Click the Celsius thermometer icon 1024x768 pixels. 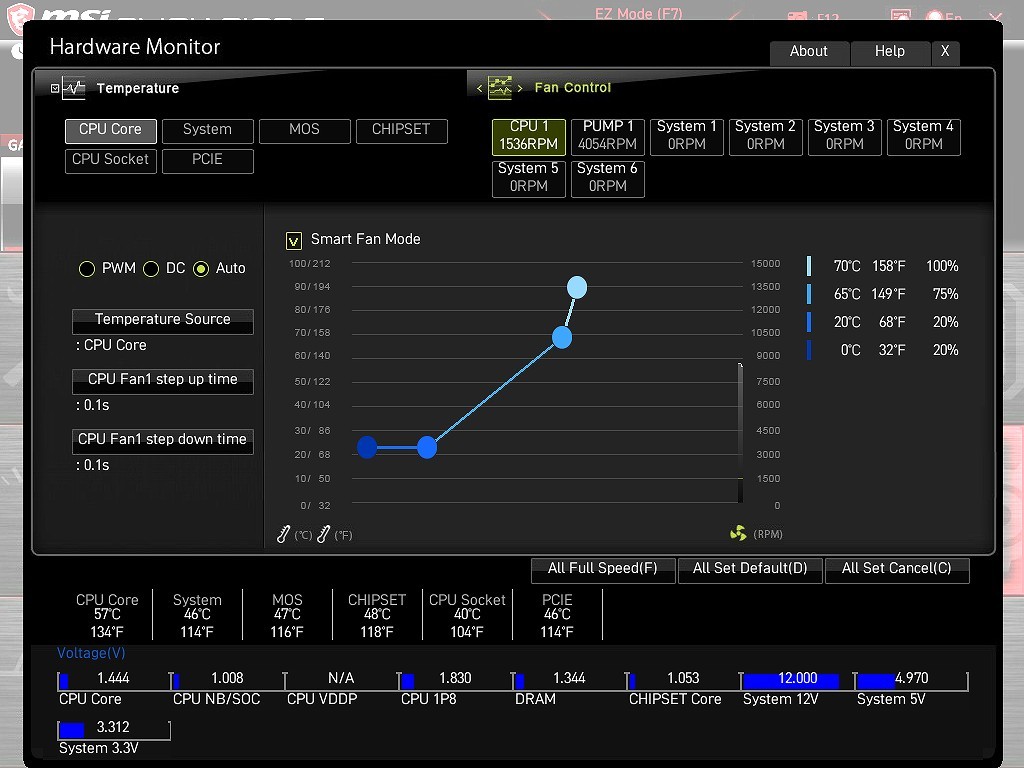tap(284, 535)
